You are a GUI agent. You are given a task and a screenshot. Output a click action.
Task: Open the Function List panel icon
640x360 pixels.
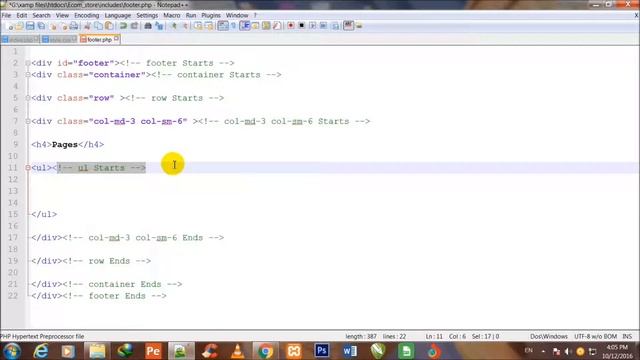click(278, 26)
